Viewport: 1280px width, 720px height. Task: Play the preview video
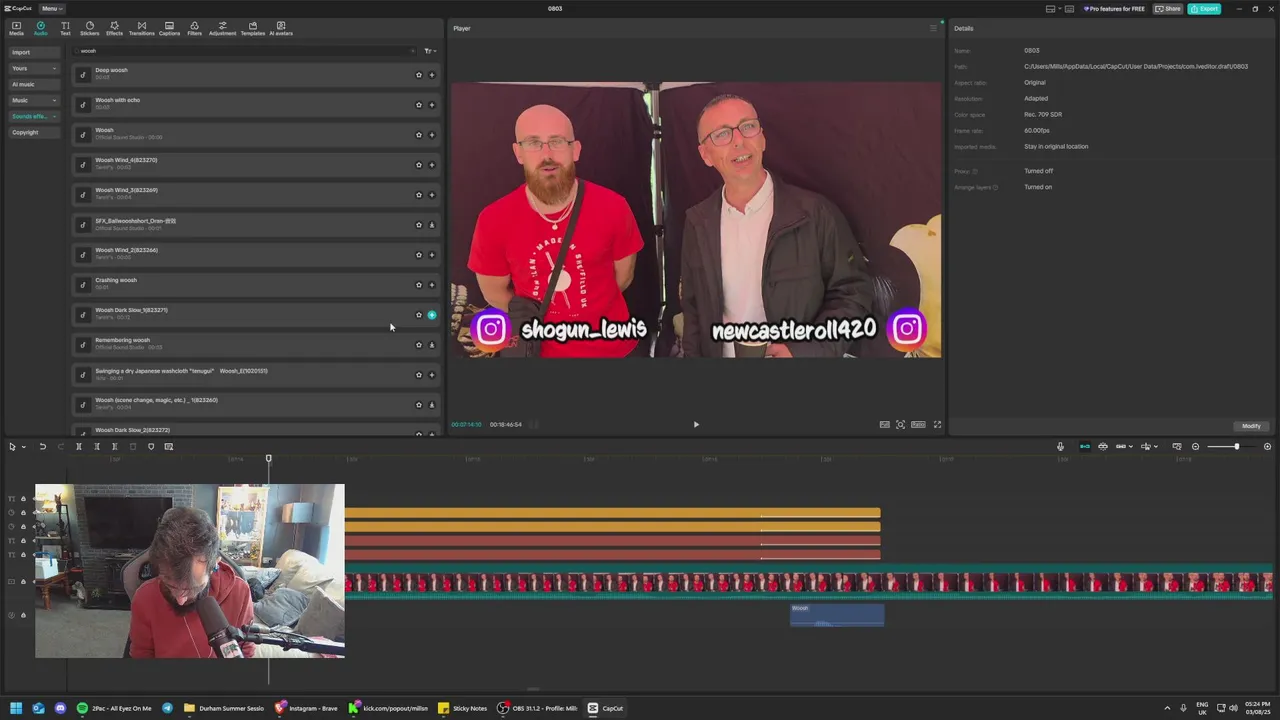coord(696,425)
